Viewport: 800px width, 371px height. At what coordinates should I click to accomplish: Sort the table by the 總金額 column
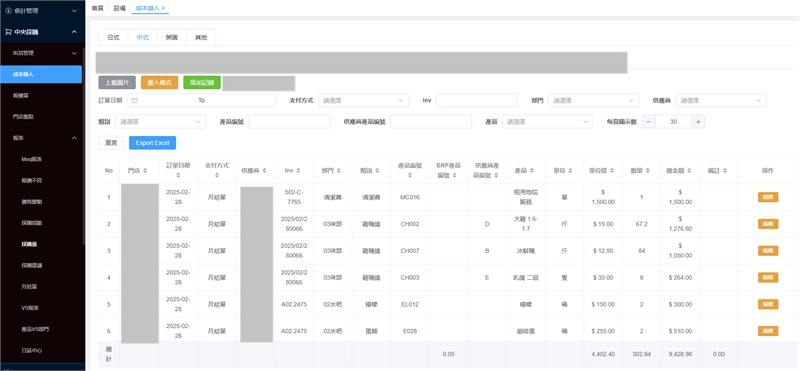[x=689, y=170]
